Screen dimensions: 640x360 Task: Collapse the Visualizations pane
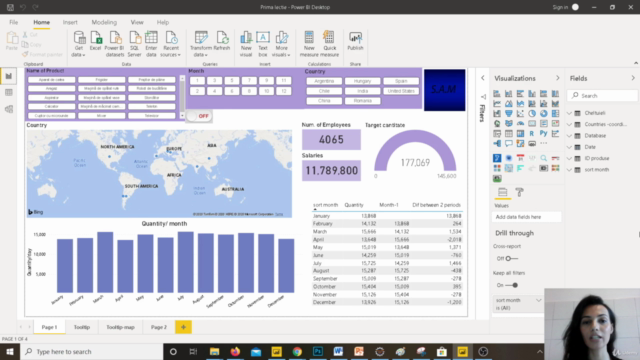pos(558,78)
